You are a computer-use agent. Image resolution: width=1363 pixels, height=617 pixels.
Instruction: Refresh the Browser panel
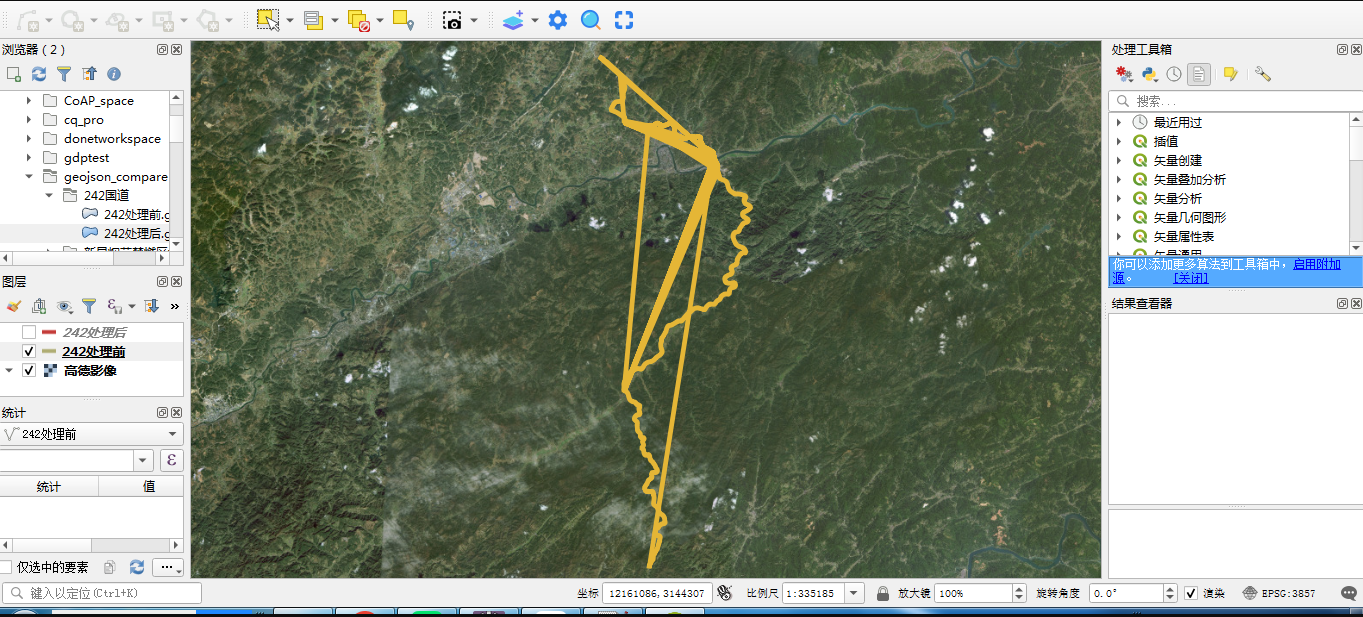coord(39,74)
